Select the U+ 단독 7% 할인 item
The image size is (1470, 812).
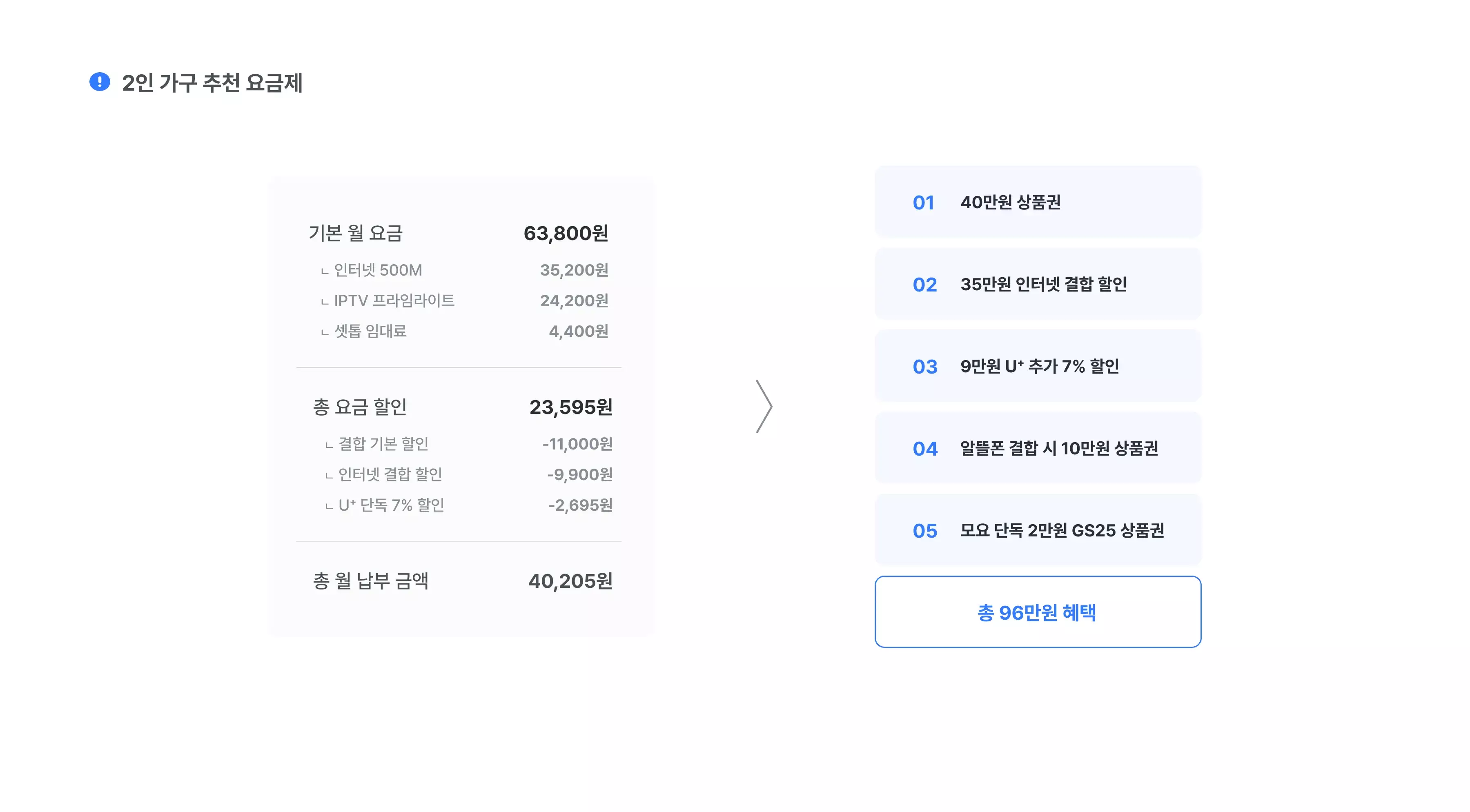click(391, 505)
